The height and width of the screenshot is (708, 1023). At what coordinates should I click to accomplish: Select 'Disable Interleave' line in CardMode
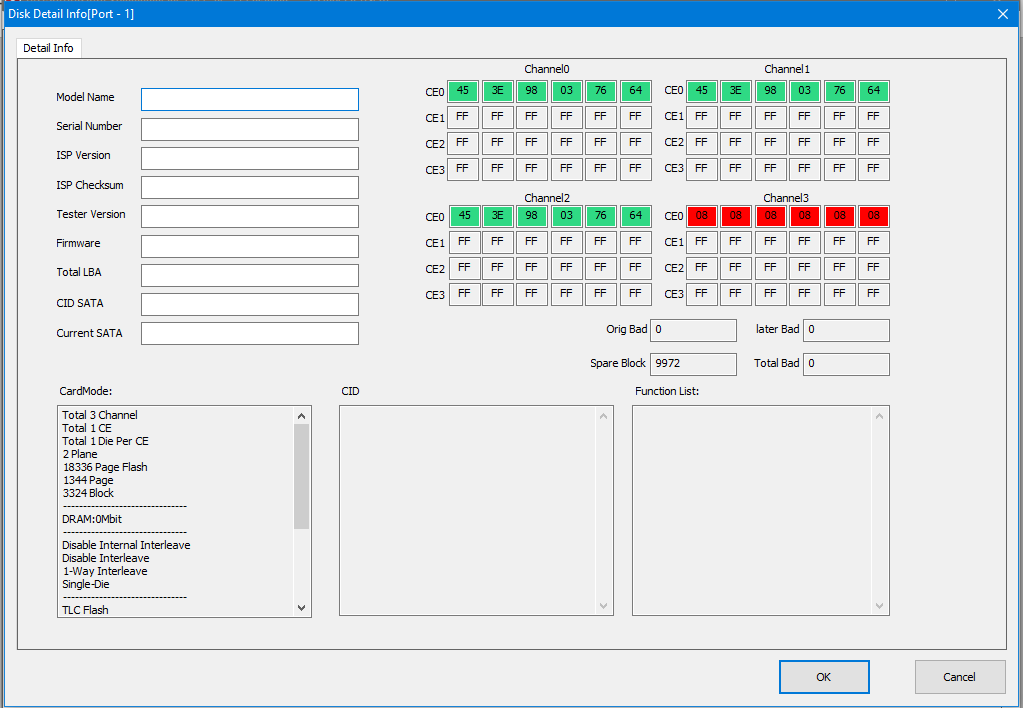point(106,558)
